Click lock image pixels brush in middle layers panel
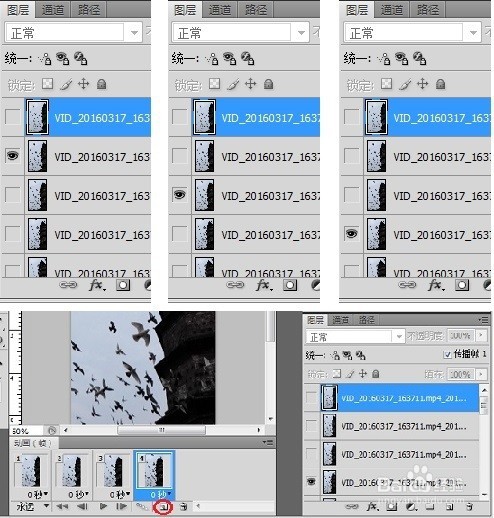This screenshot has width=494, height=518. [x=233, y=84]
